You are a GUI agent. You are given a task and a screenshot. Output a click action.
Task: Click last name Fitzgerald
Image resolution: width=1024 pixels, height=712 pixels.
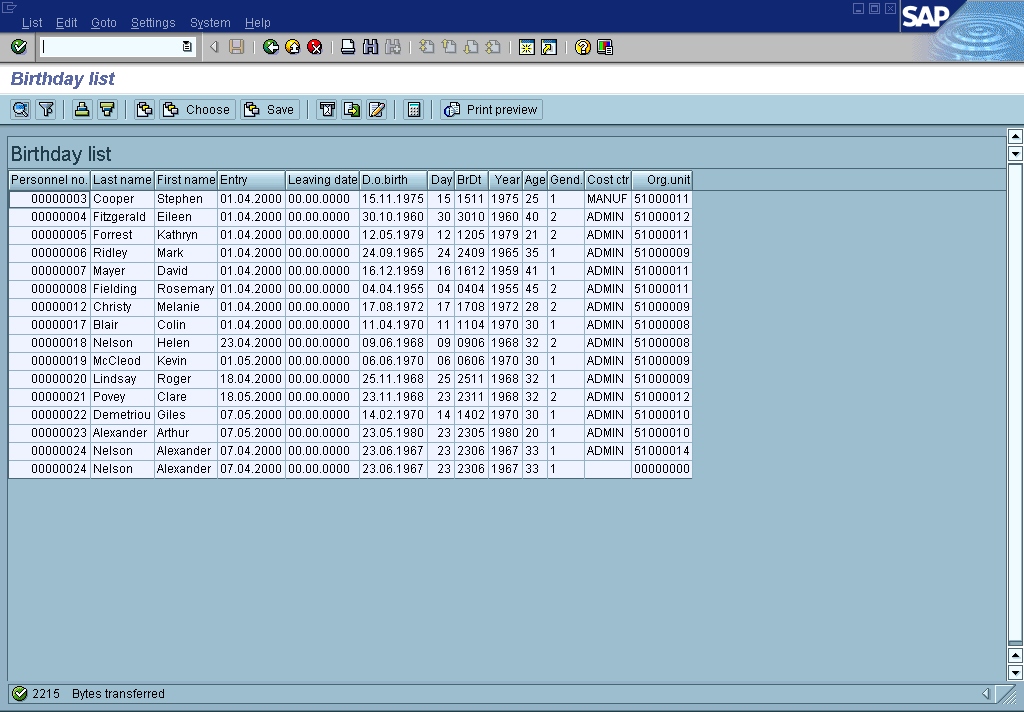[120, 217]
